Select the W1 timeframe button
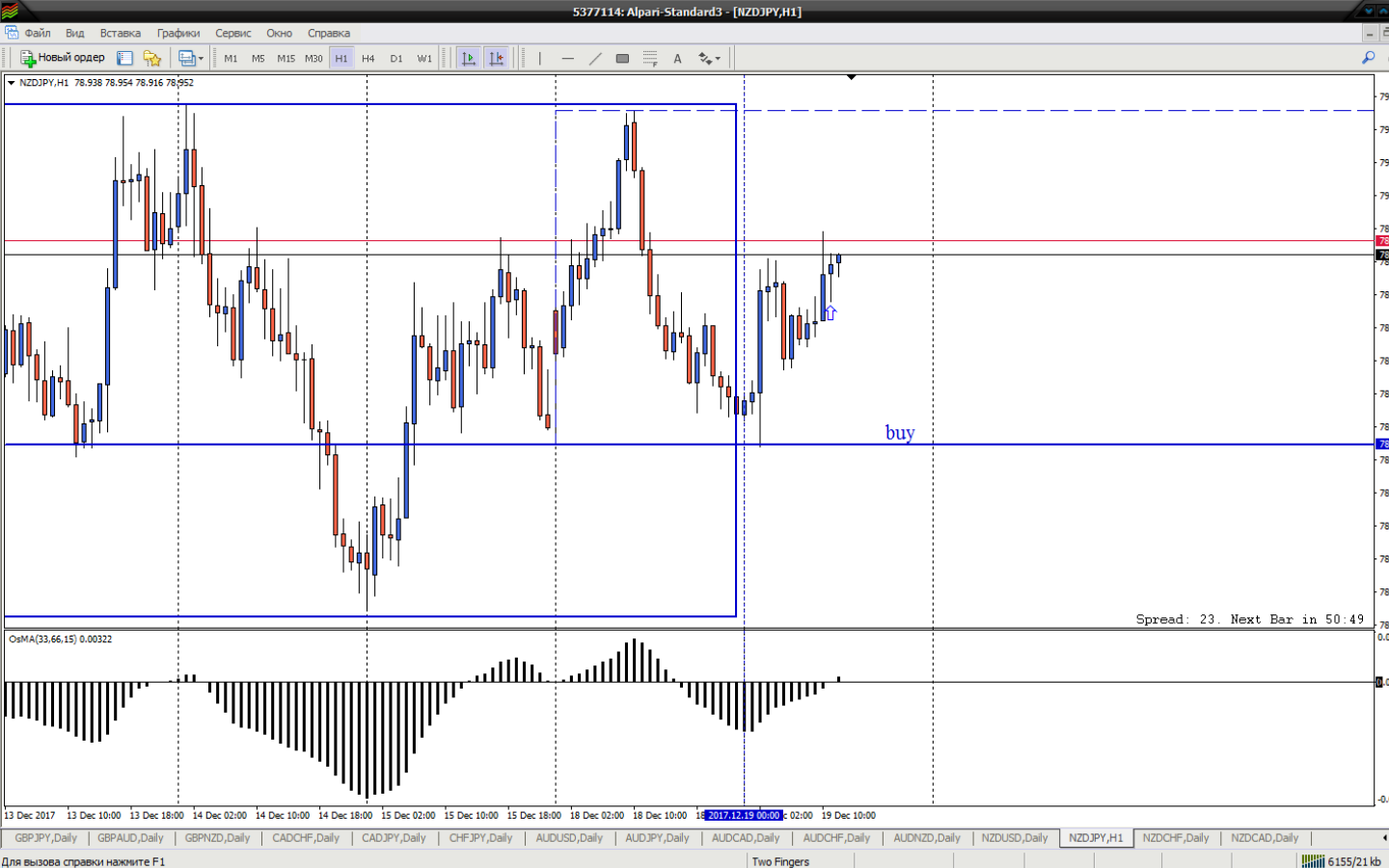This screenshot has height=868, width=1389. click(x=424, y=59)
